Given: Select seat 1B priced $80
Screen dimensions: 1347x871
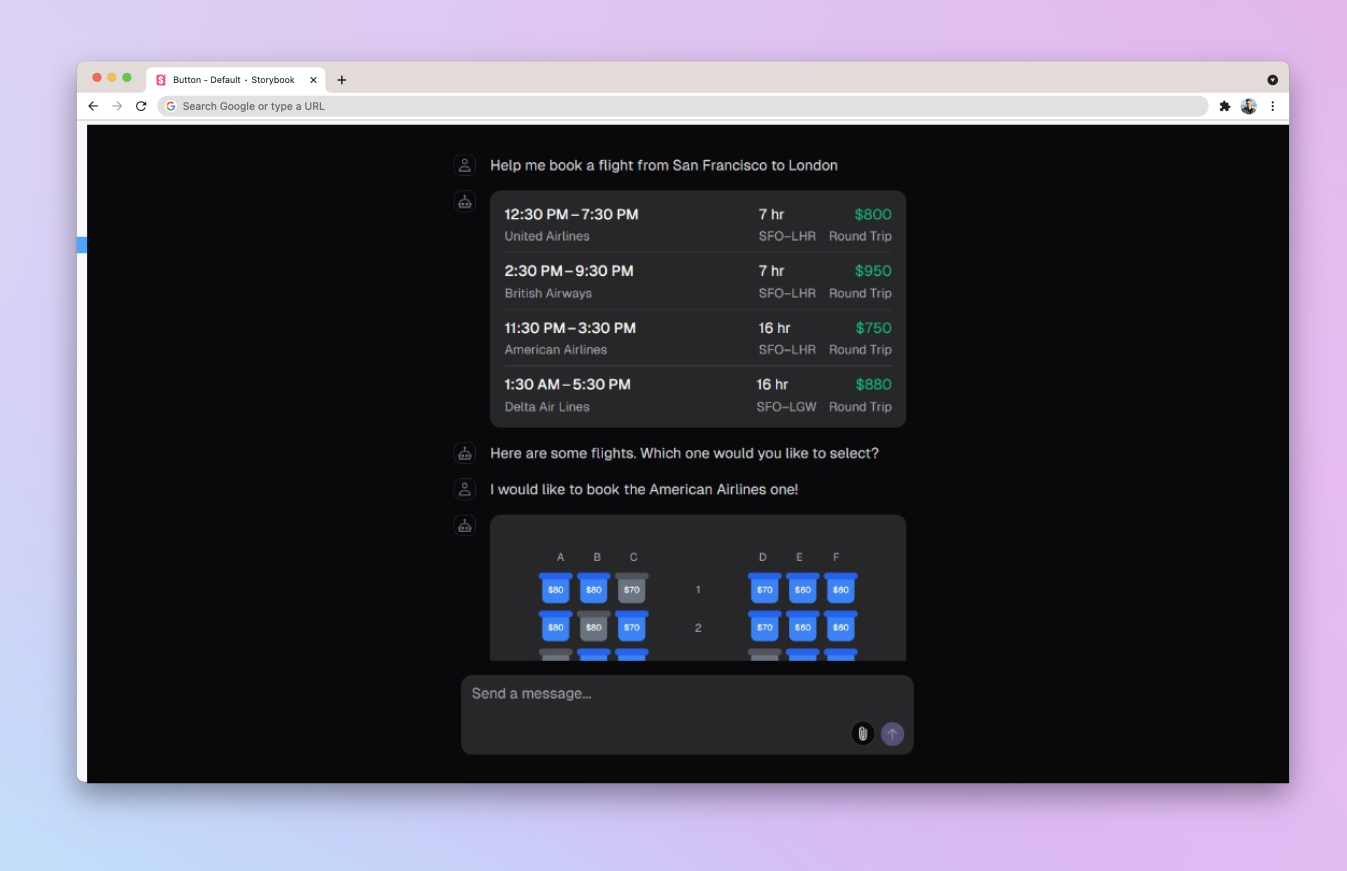Looking at the screenshot, I should click(594, 588).
